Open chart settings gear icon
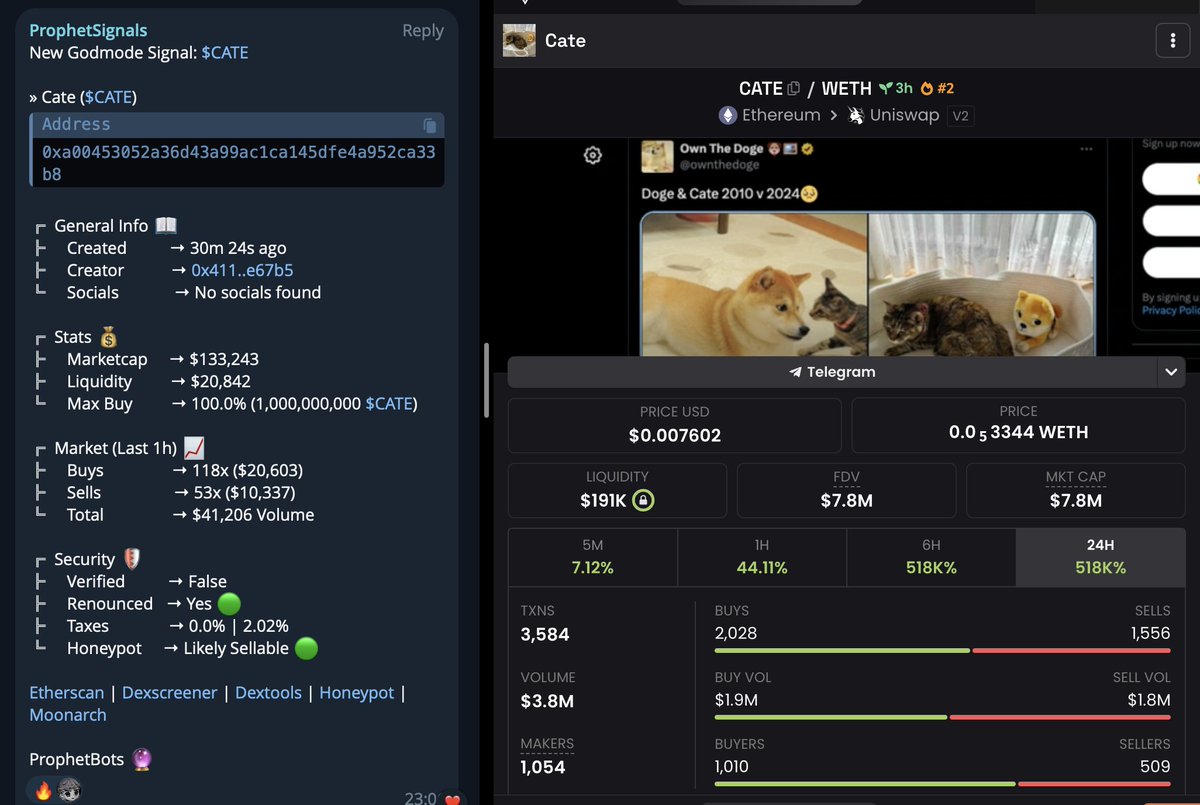Viewport: 1200px width, 805px height. [593, 155]
